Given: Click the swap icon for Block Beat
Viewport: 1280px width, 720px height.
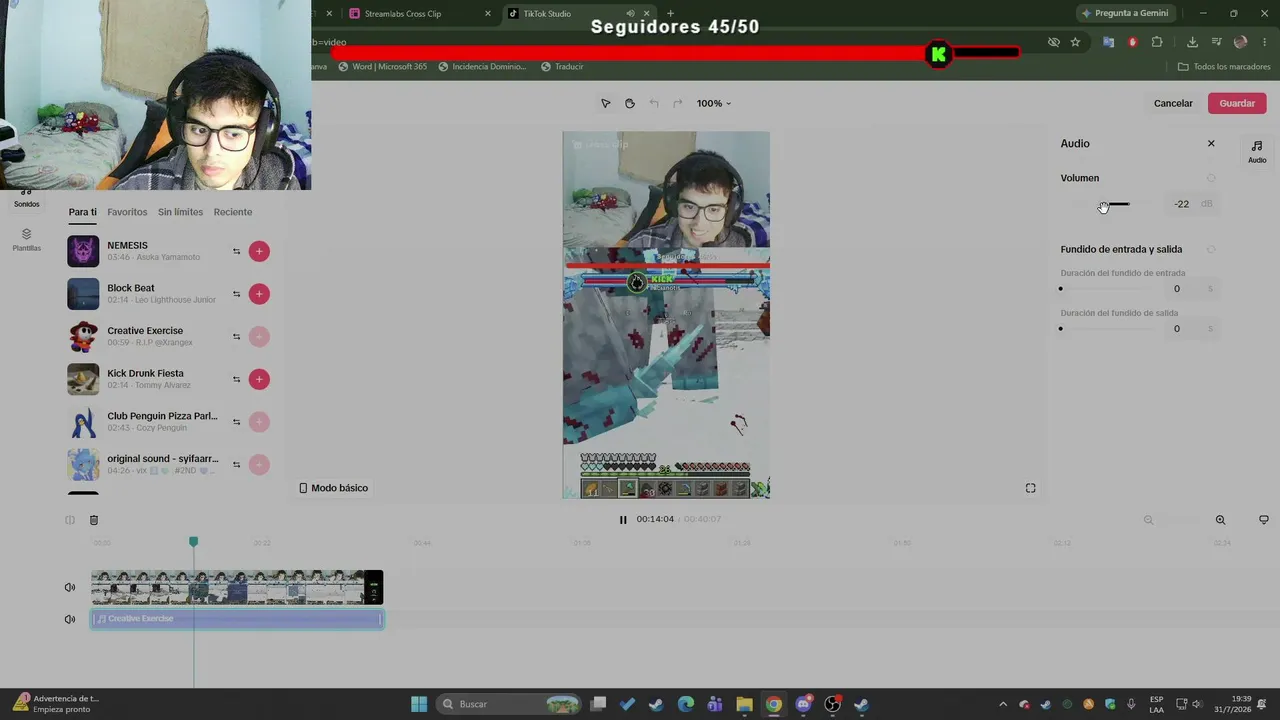Looking at the screenshot, I should pos(237,294).
